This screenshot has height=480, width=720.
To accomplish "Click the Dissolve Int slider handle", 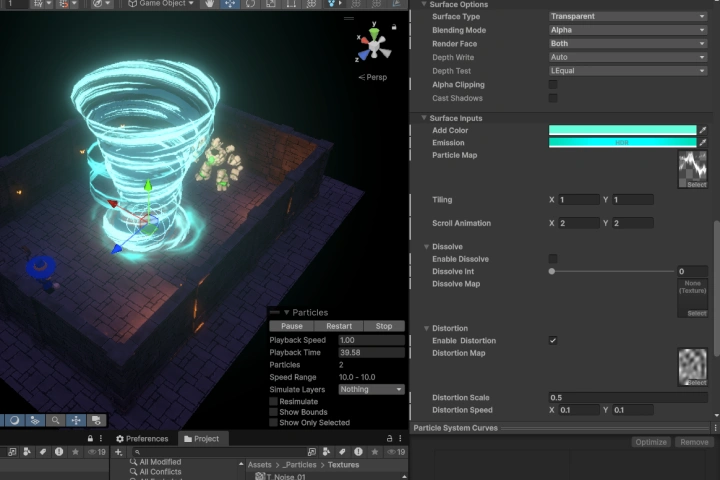I will (x=552, y=271).
